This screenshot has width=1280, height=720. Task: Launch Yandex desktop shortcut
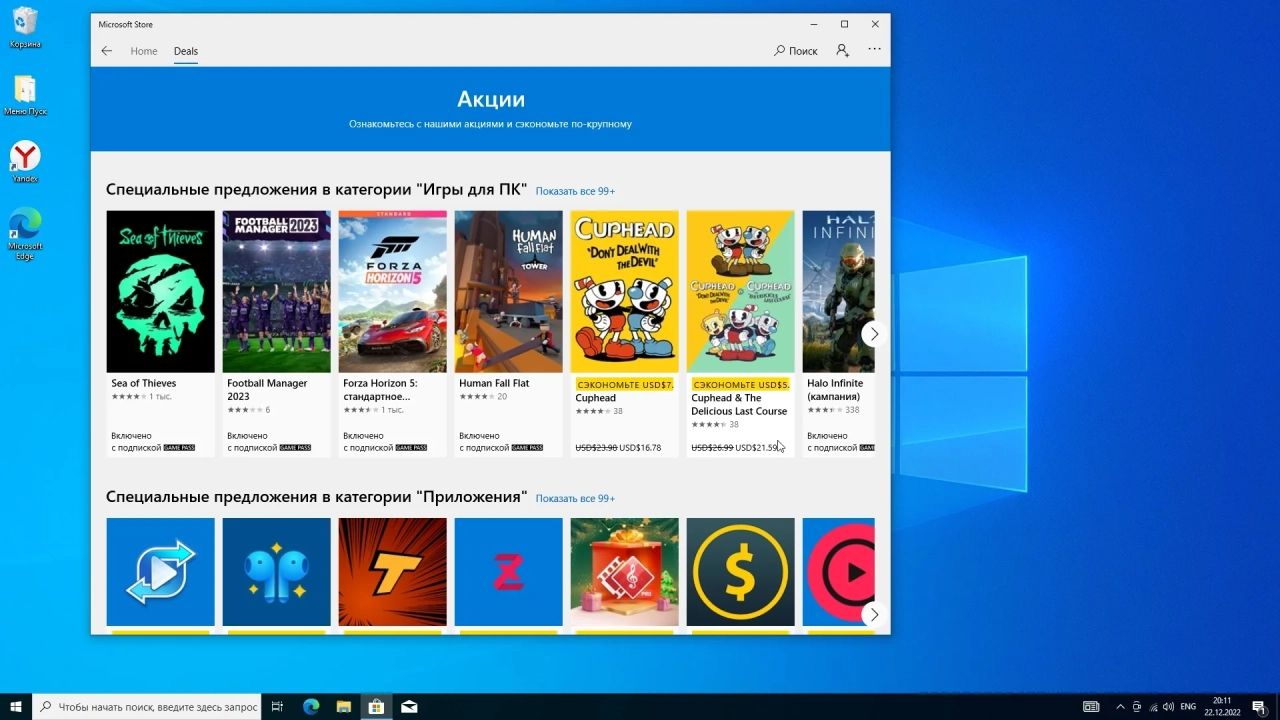tap(25, 162)
